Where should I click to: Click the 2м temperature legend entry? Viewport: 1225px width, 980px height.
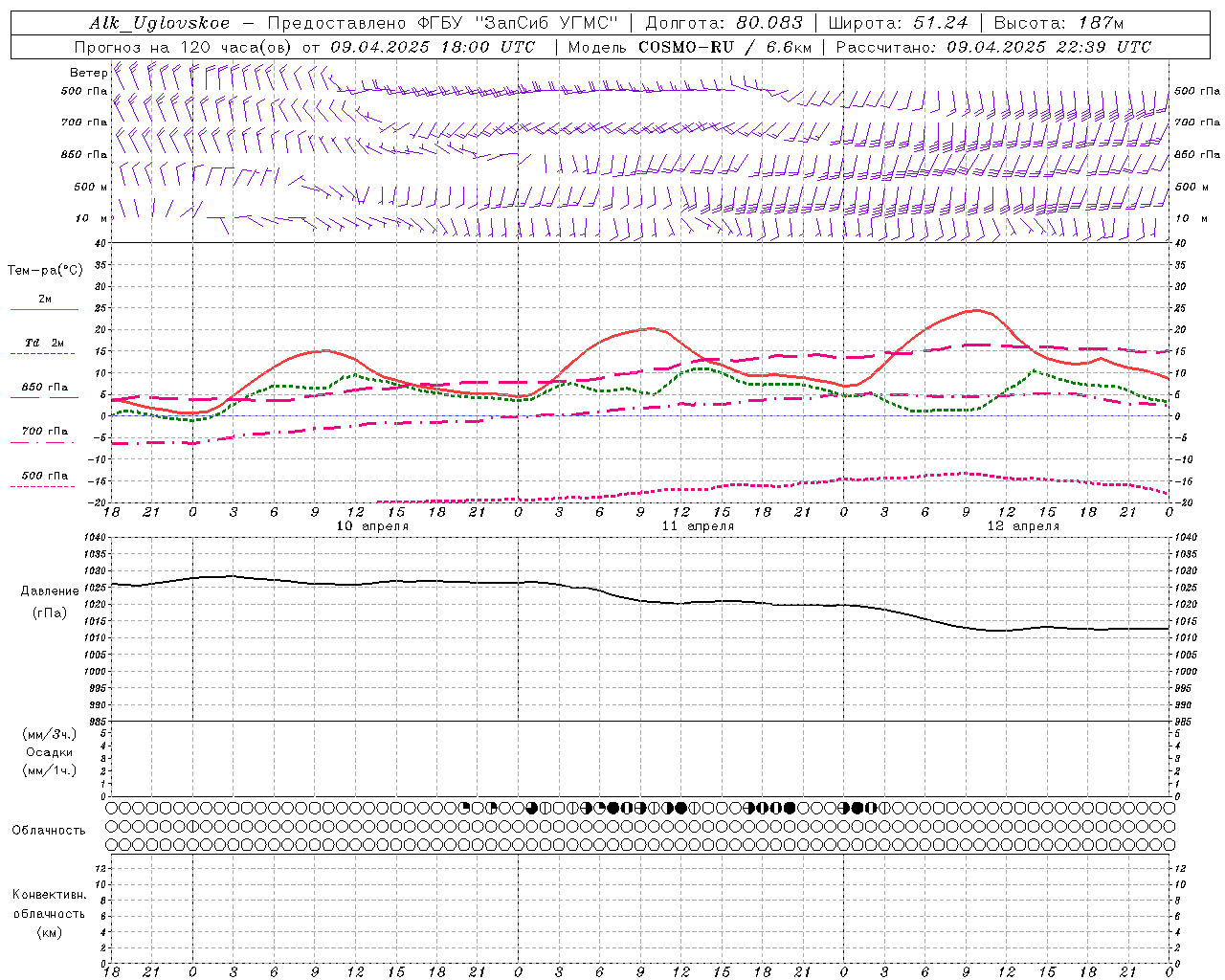[45, 299]
